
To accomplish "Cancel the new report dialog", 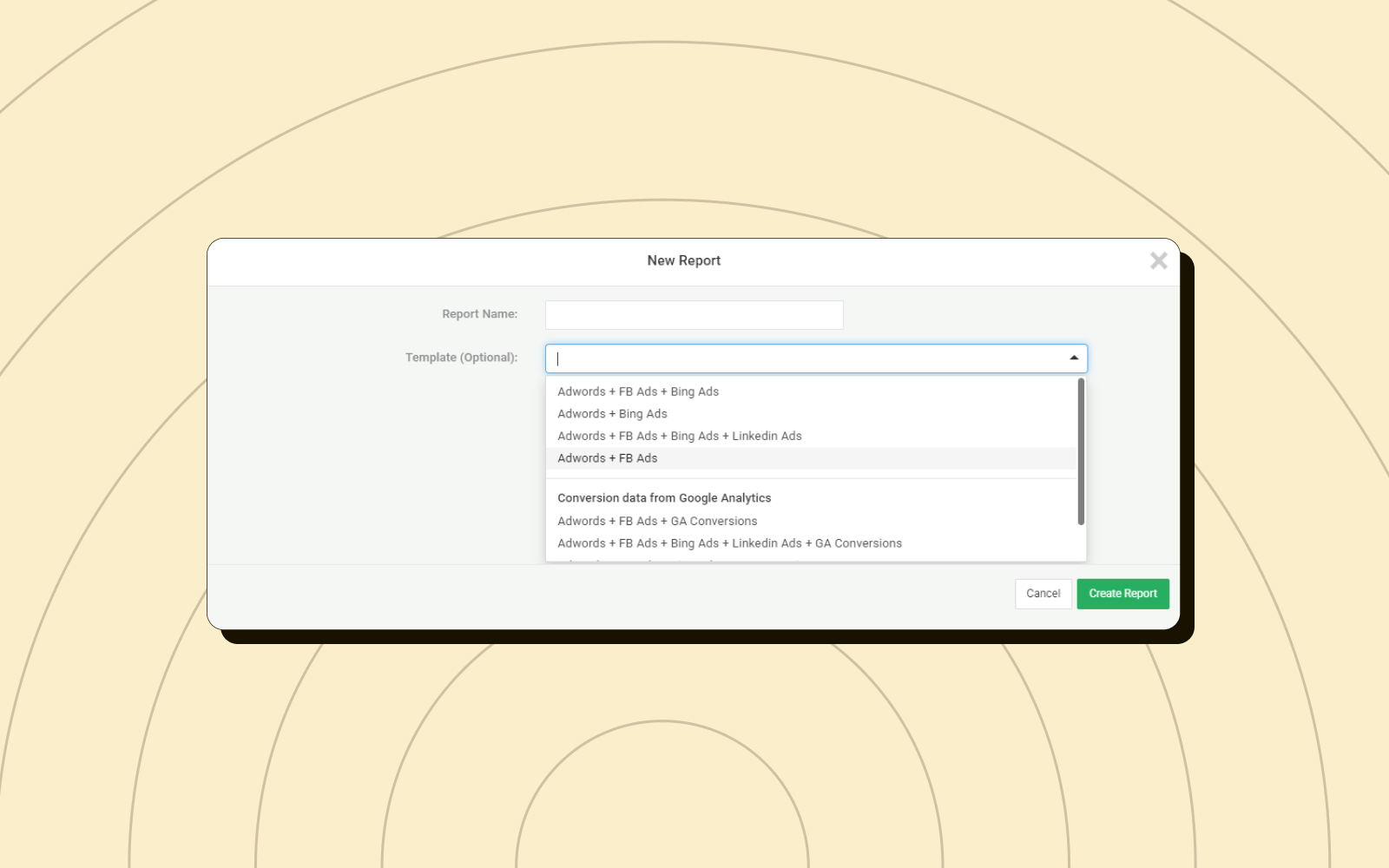I will [x=1043, y=594].
